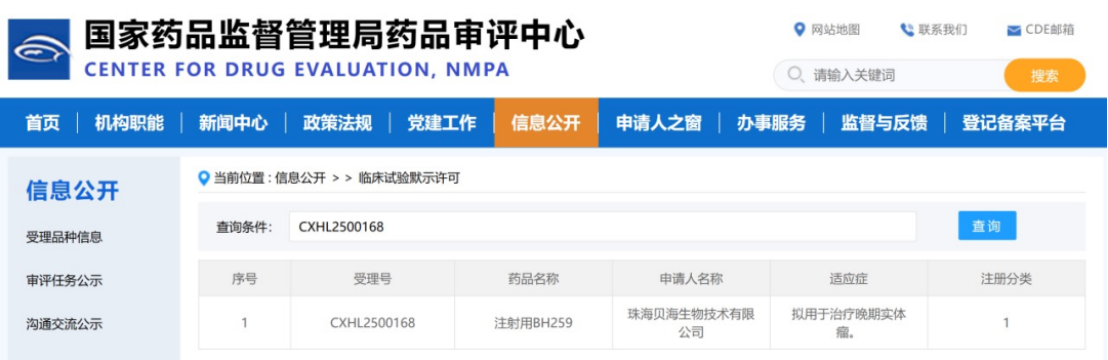This screenshot has height=360, width=1108.
Task: Click the CENTER FOR DRUG EVALUATION, NMPA subtitle
Action: (x=297, y=70)
